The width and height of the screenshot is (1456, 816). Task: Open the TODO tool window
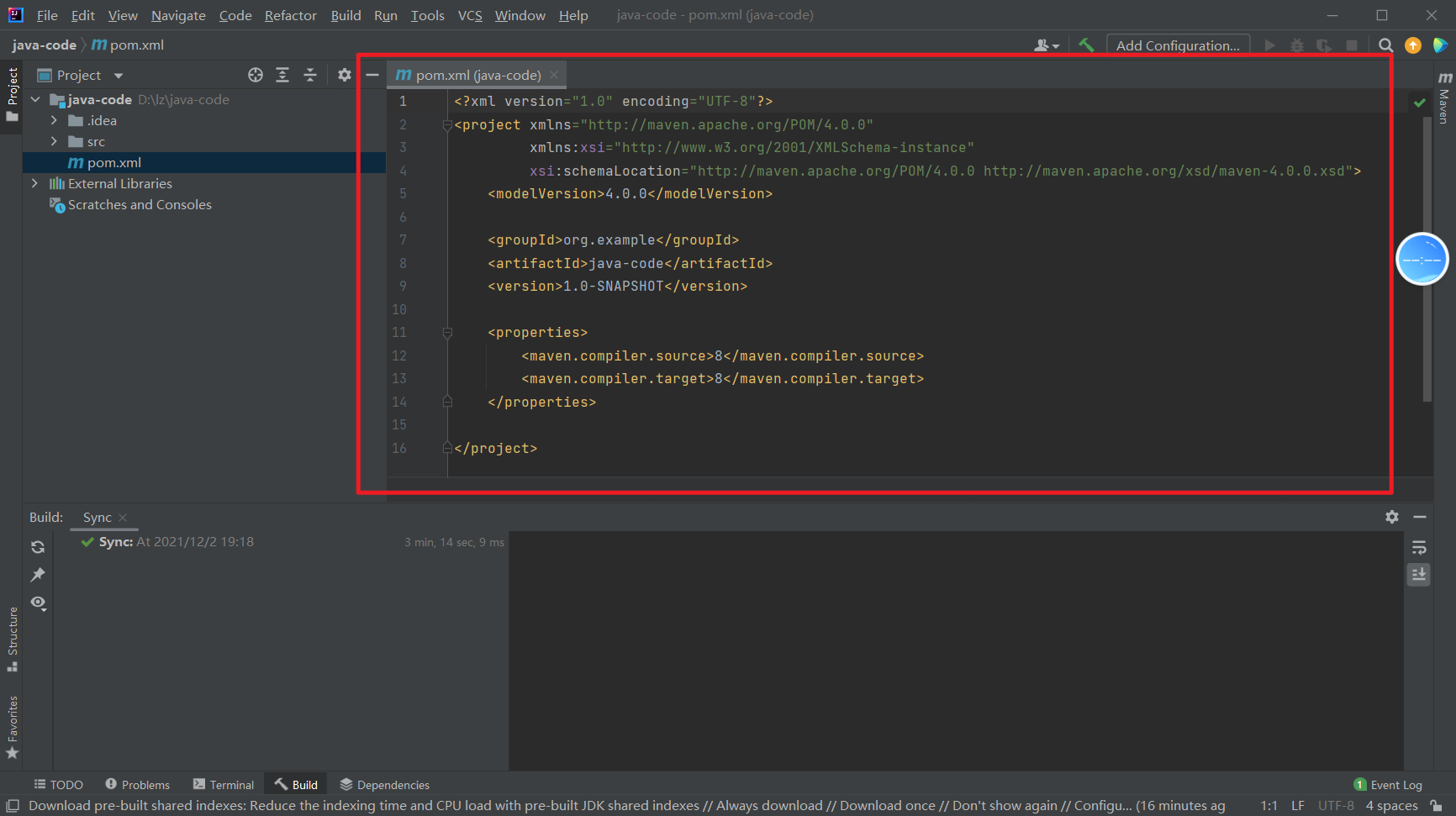[x=59, y=784]
